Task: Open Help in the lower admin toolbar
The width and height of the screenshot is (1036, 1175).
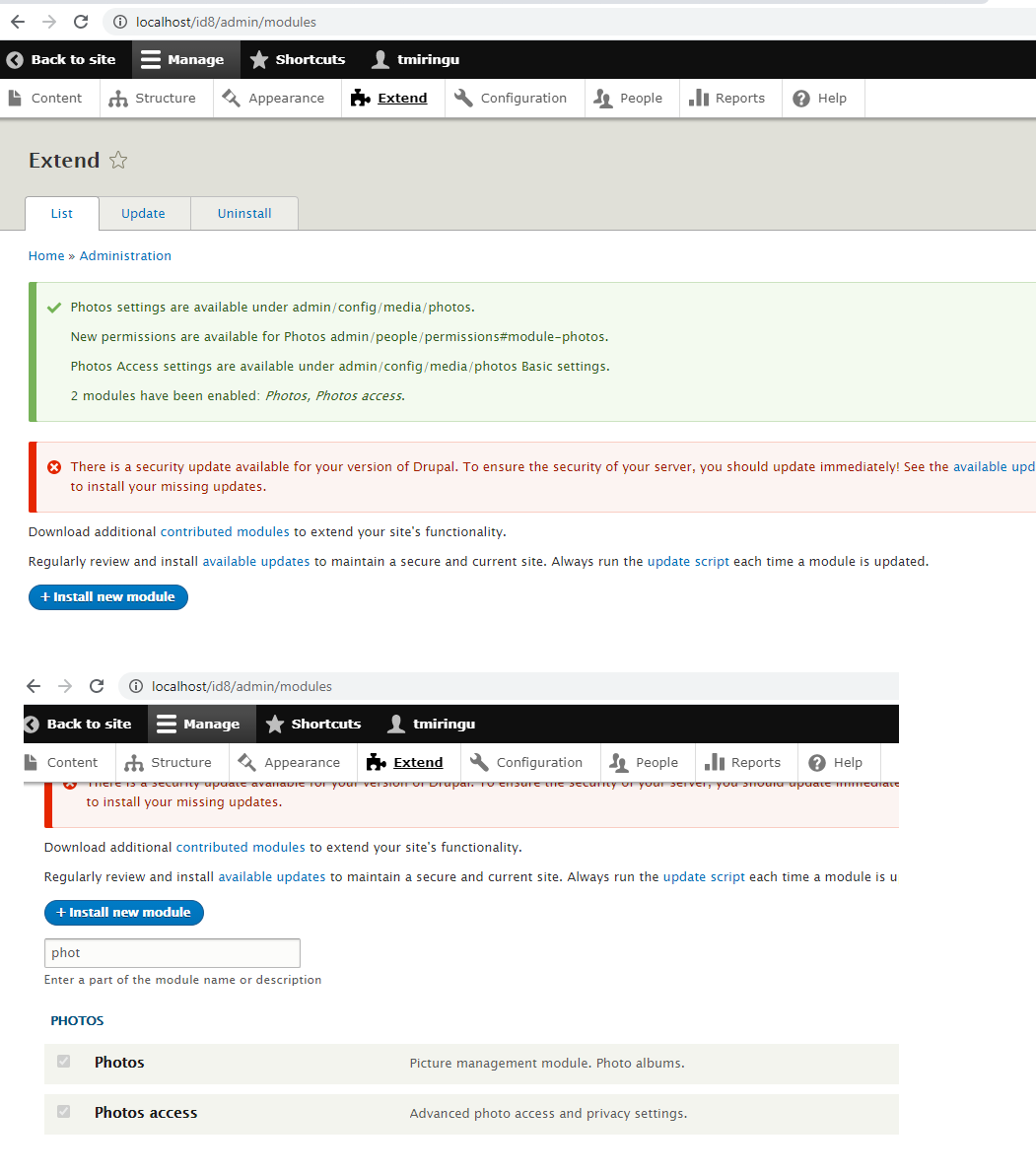Action: (x=836, y=763)
